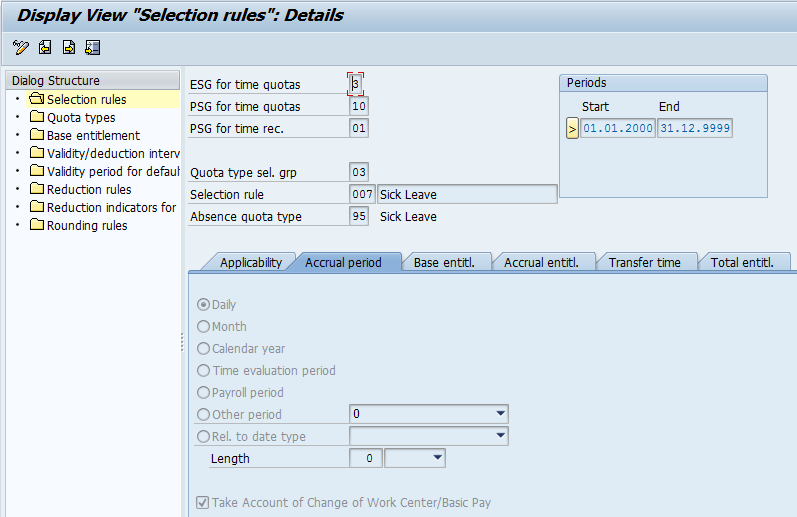Click the Next entry toolbar icon

pos(69,47)
